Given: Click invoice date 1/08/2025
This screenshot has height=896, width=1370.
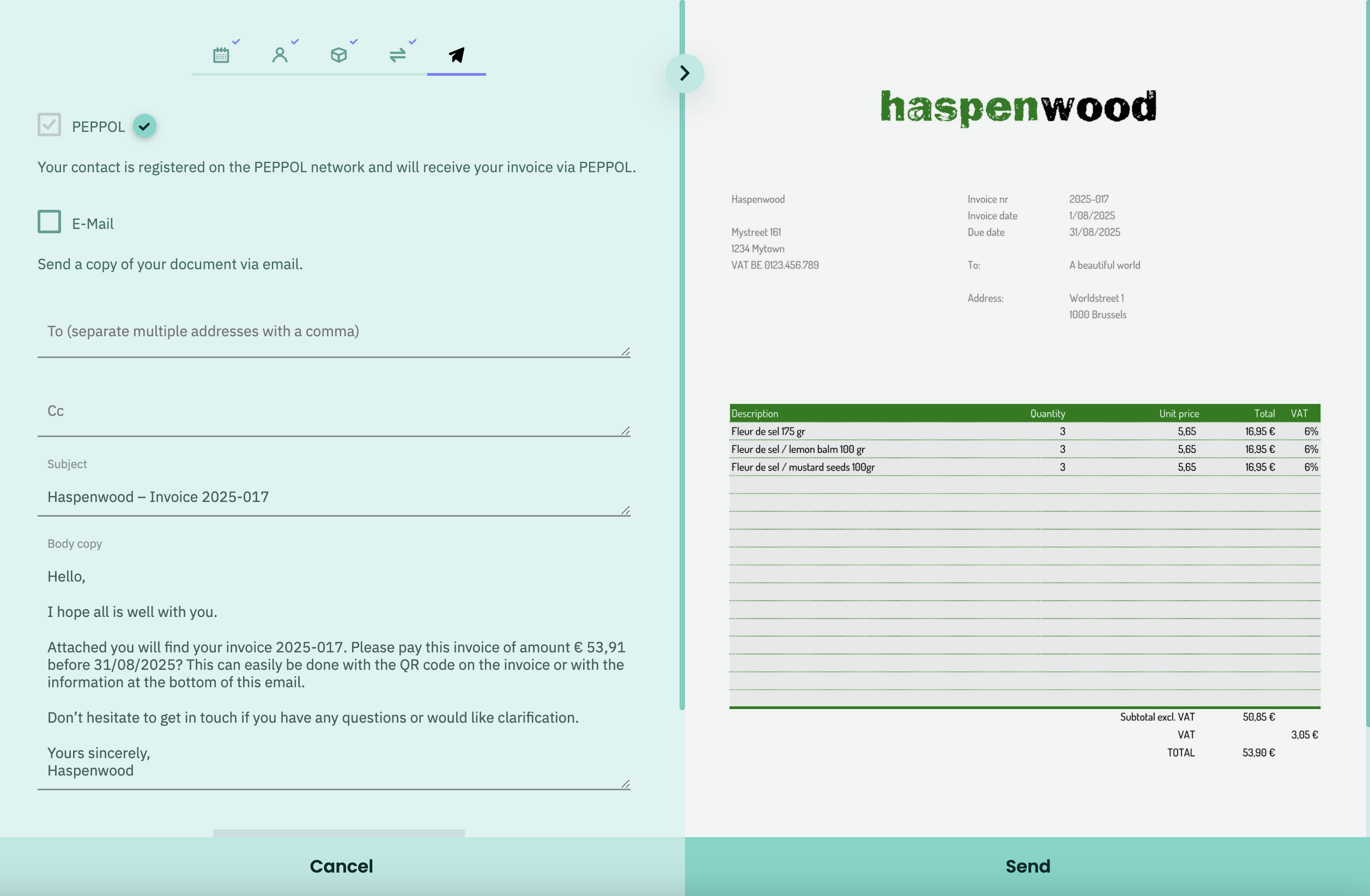Looking at the screenshot, I should click(1092, 215).
